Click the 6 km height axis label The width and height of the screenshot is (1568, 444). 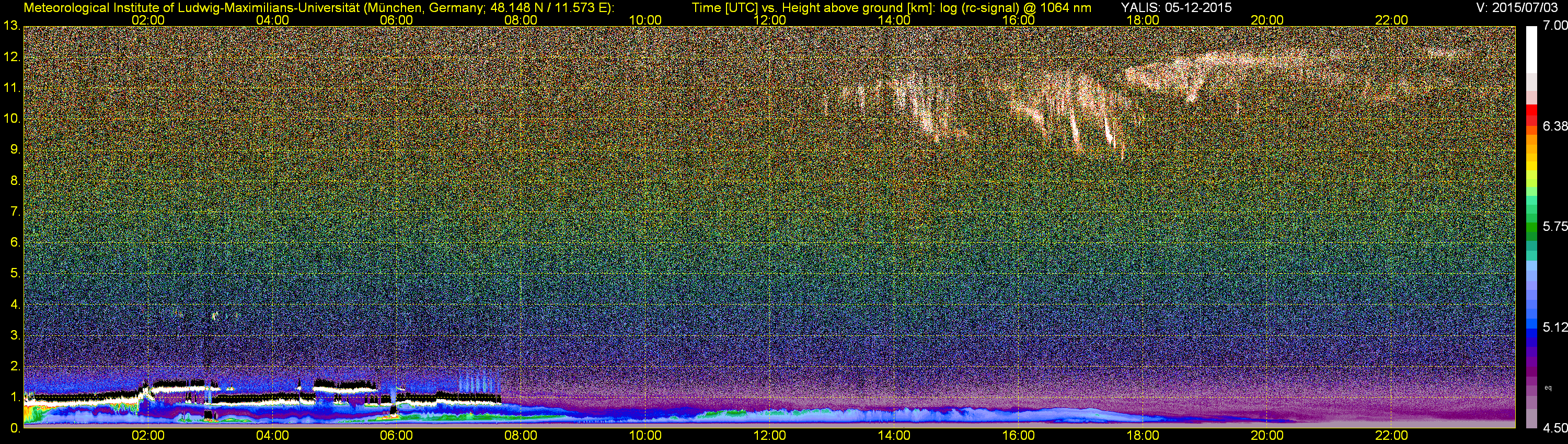15,242
